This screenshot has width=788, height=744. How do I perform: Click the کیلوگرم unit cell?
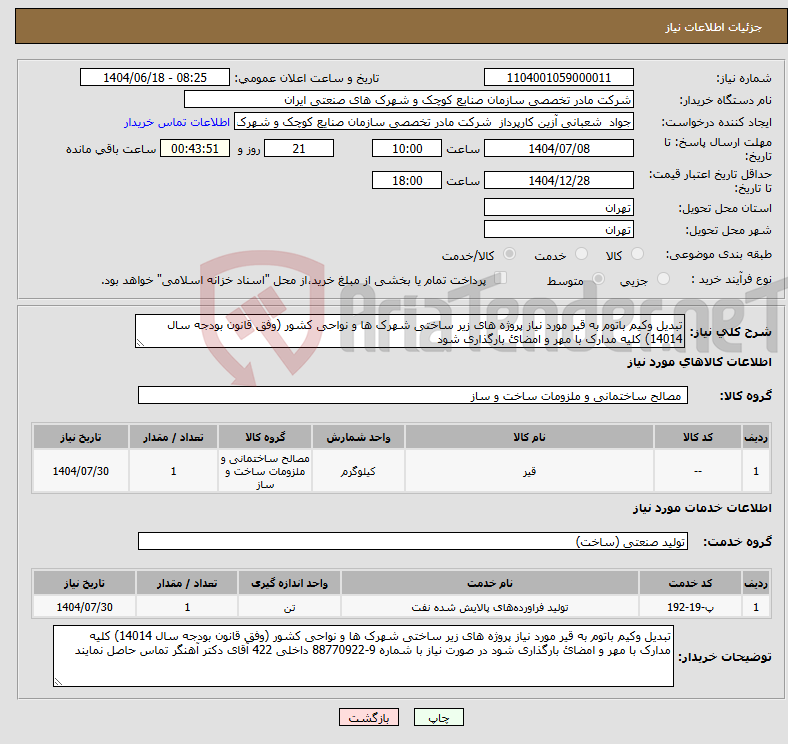coord(358,471)
